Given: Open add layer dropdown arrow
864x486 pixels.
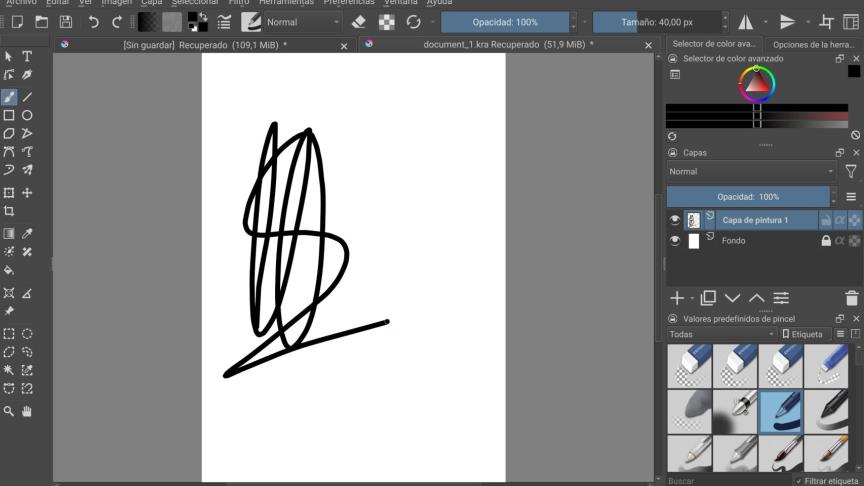Looking at the screenshot, I should coord(692,298).
